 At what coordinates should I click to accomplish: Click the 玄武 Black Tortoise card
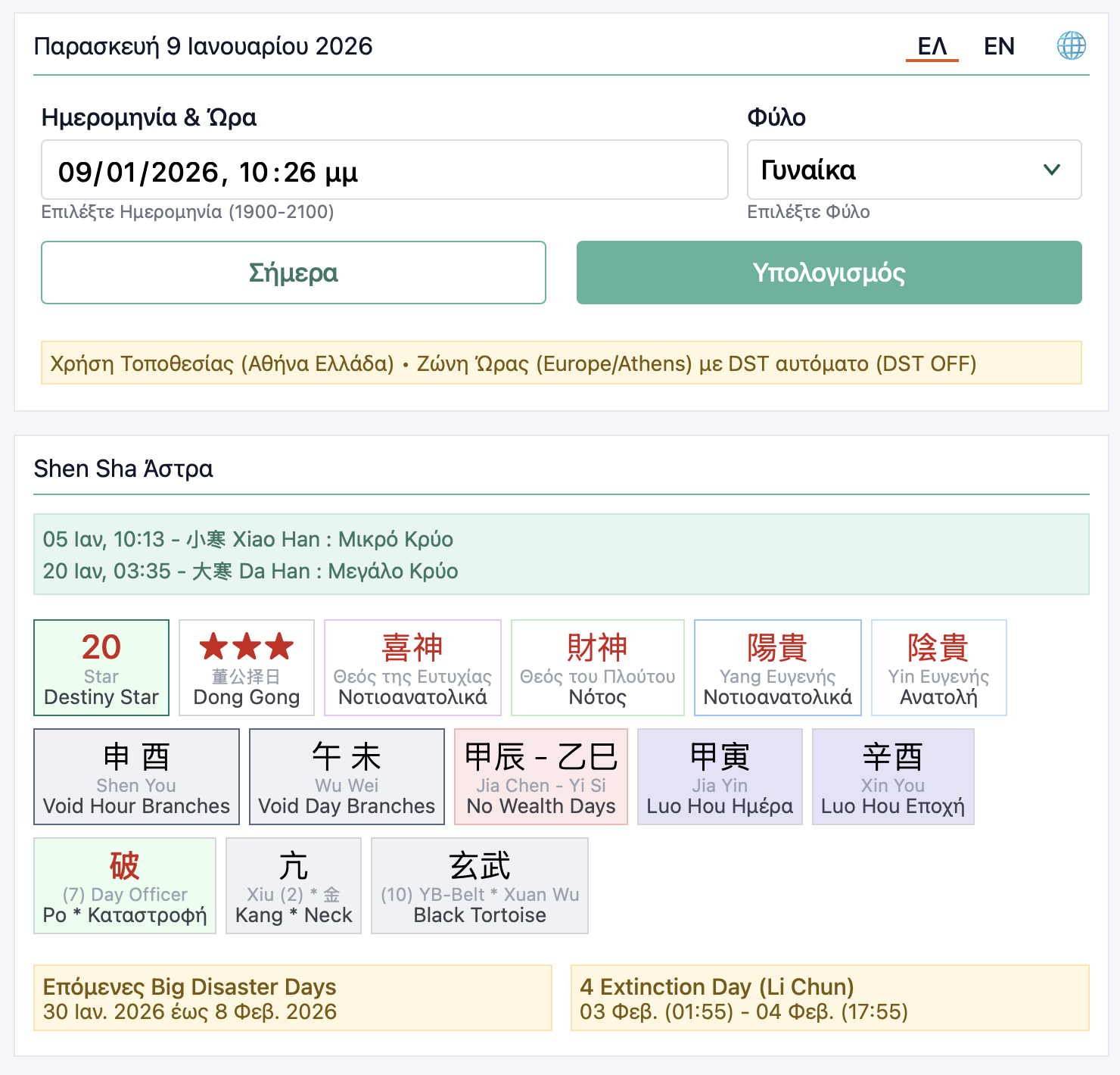479,886
